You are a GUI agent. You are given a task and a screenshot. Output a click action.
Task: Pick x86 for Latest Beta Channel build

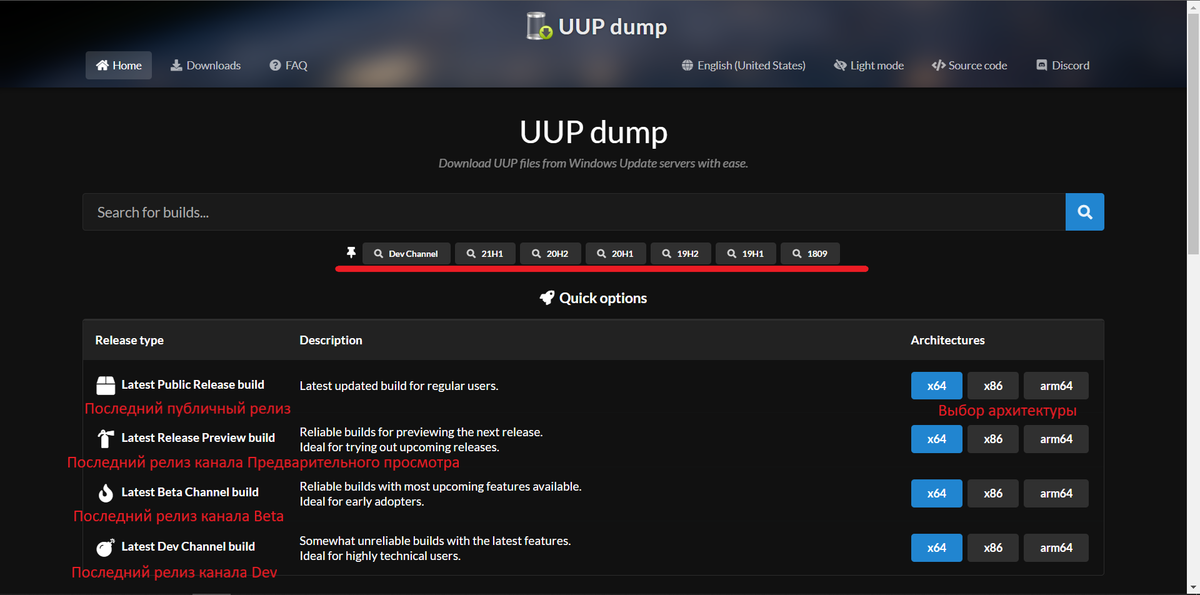coord(992,493)
